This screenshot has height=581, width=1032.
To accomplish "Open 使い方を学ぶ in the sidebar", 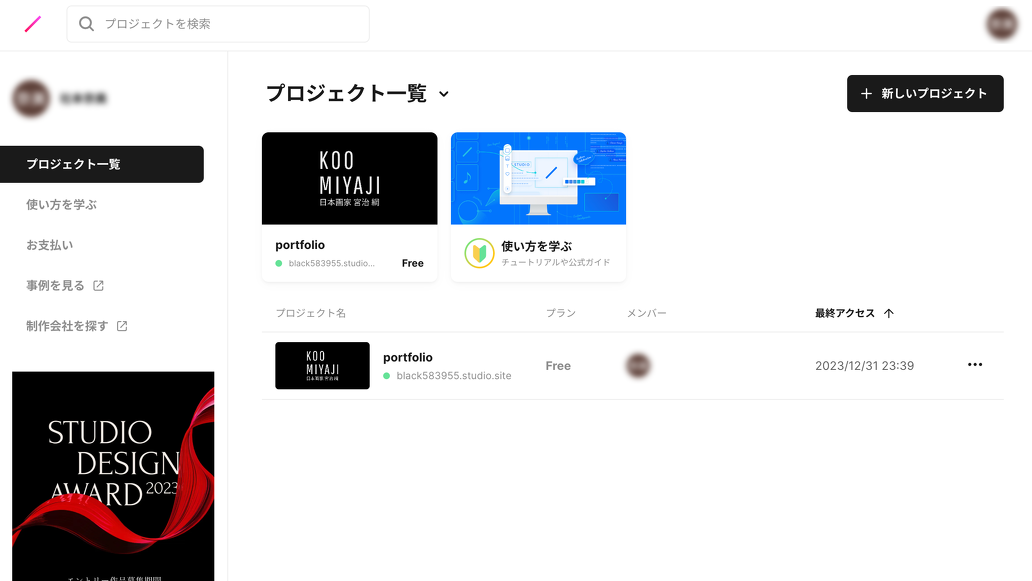I will click(62, 205).
